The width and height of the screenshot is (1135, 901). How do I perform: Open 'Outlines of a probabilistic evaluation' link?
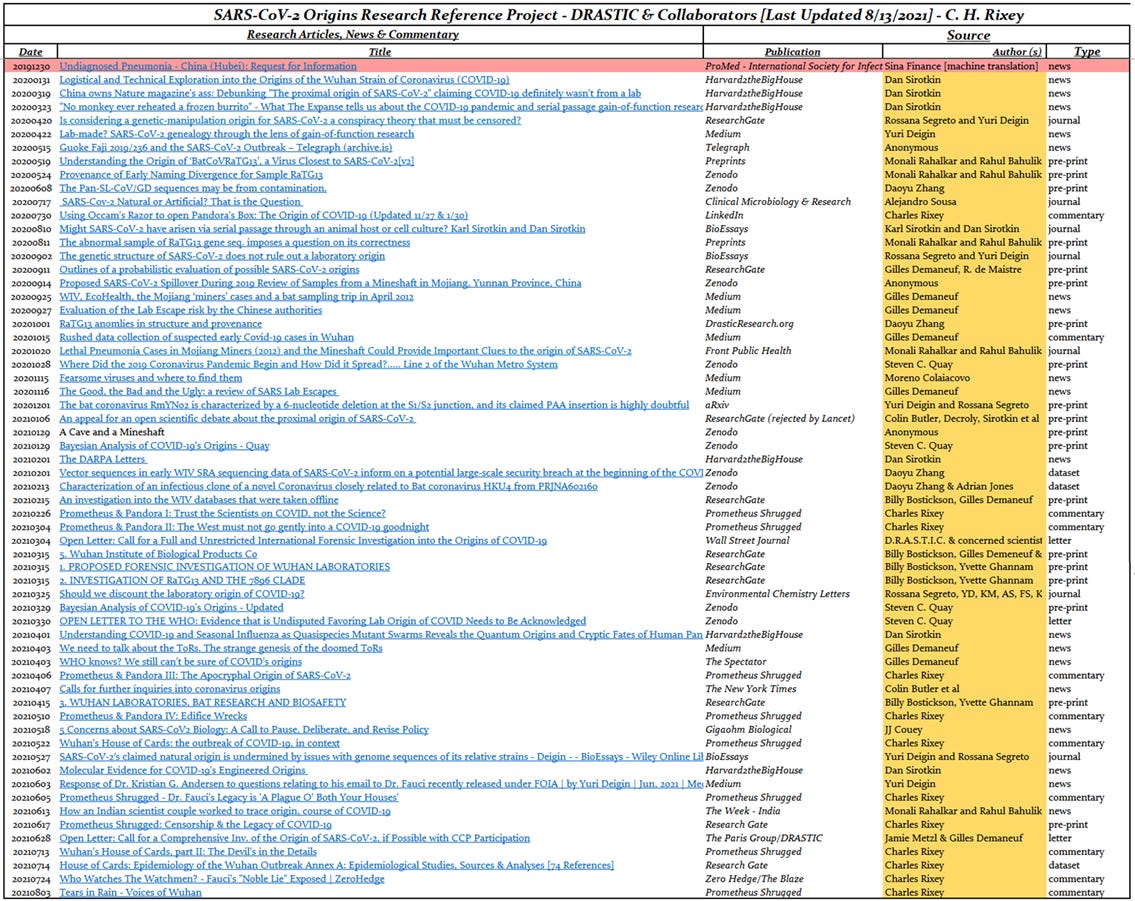209,269
